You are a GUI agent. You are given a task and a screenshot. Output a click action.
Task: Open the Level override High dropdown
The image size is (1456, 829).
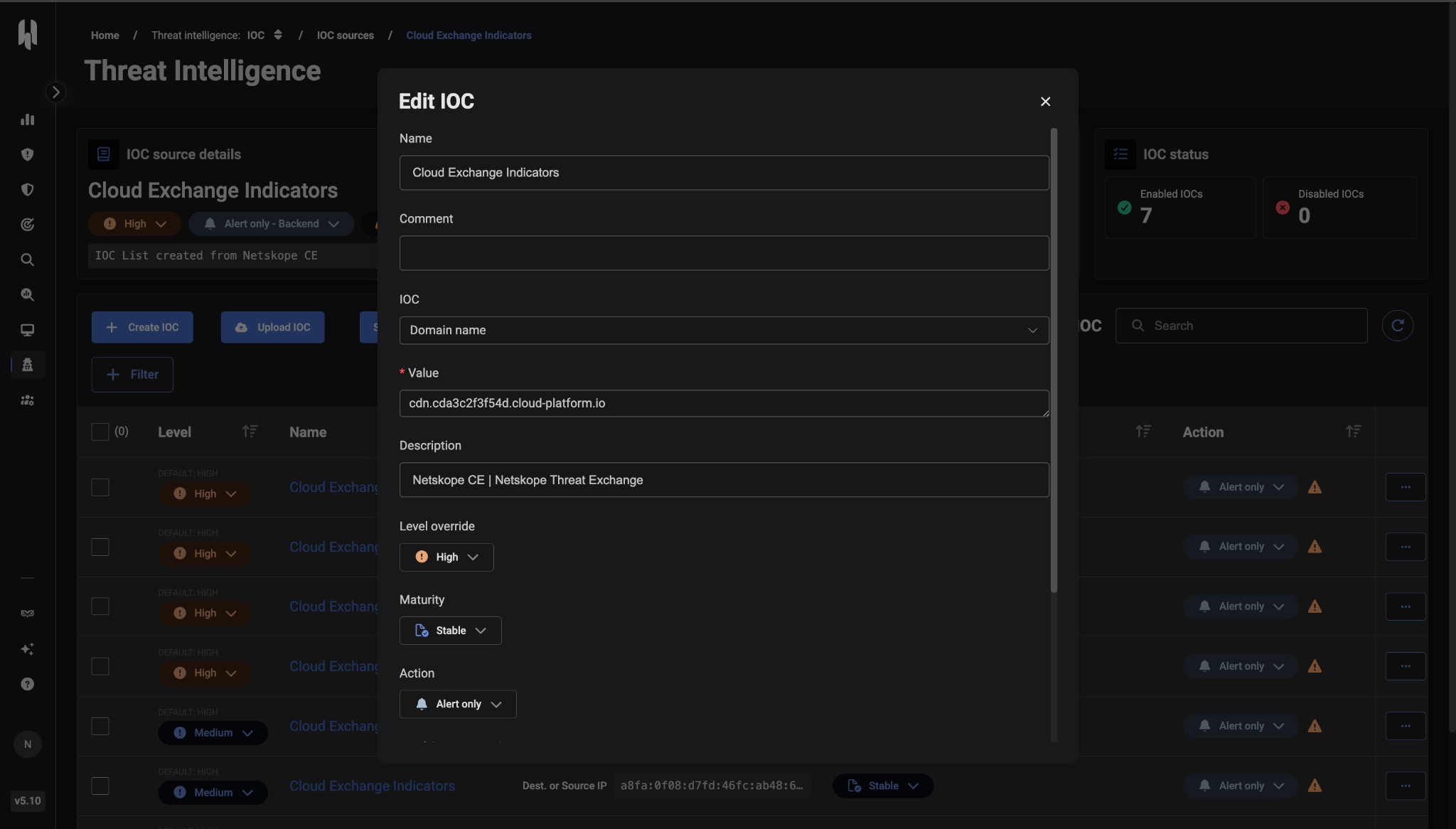(x=446, y=557)
